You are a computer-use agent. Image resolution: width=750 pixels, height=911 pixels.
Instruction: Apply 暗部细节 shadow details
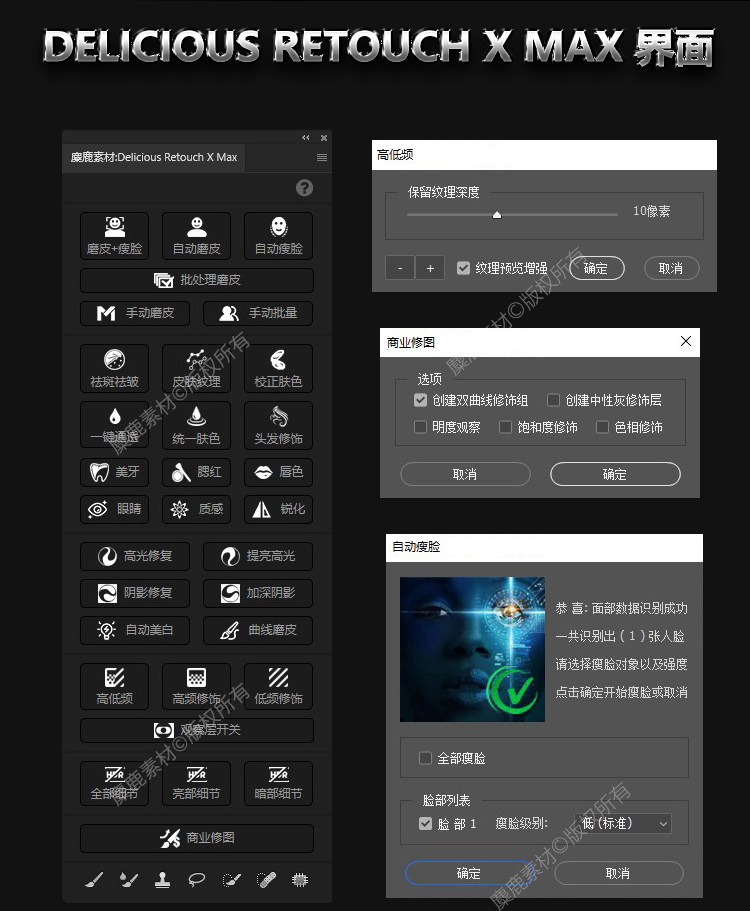click(278, 783)
